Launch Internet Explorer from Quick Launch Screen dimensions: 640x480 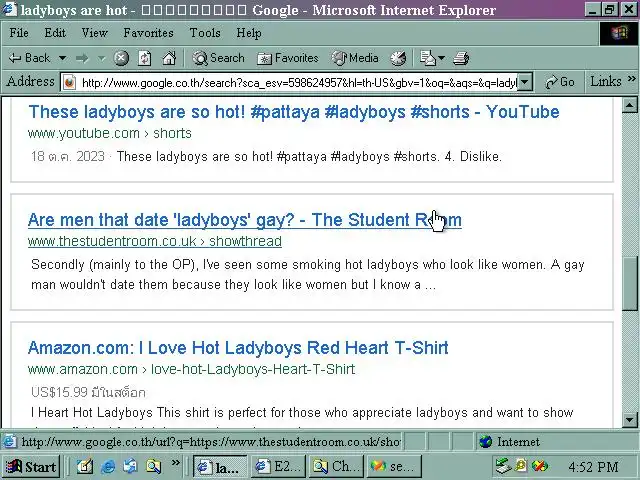pos(108,467)
